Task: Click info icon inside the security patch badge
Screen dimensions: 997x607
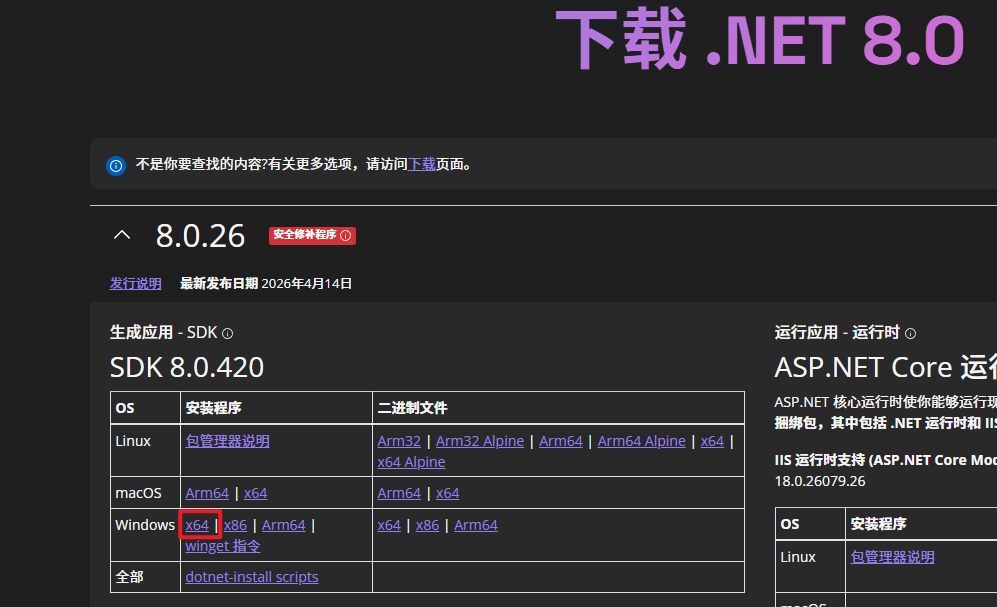Action: (346, 236)
